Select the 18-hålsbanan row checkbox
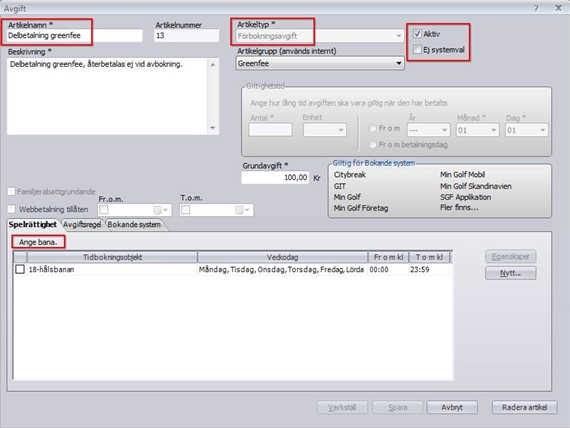 pos(20,269)
